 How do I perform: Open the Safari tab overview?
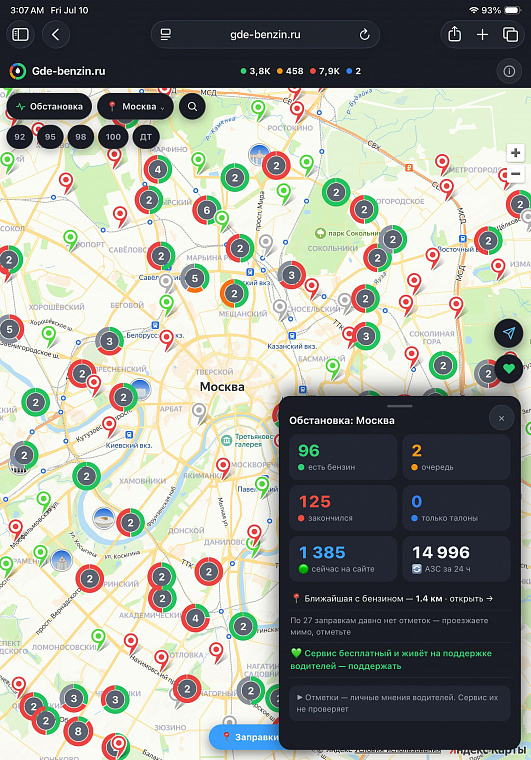pos(511,34)
